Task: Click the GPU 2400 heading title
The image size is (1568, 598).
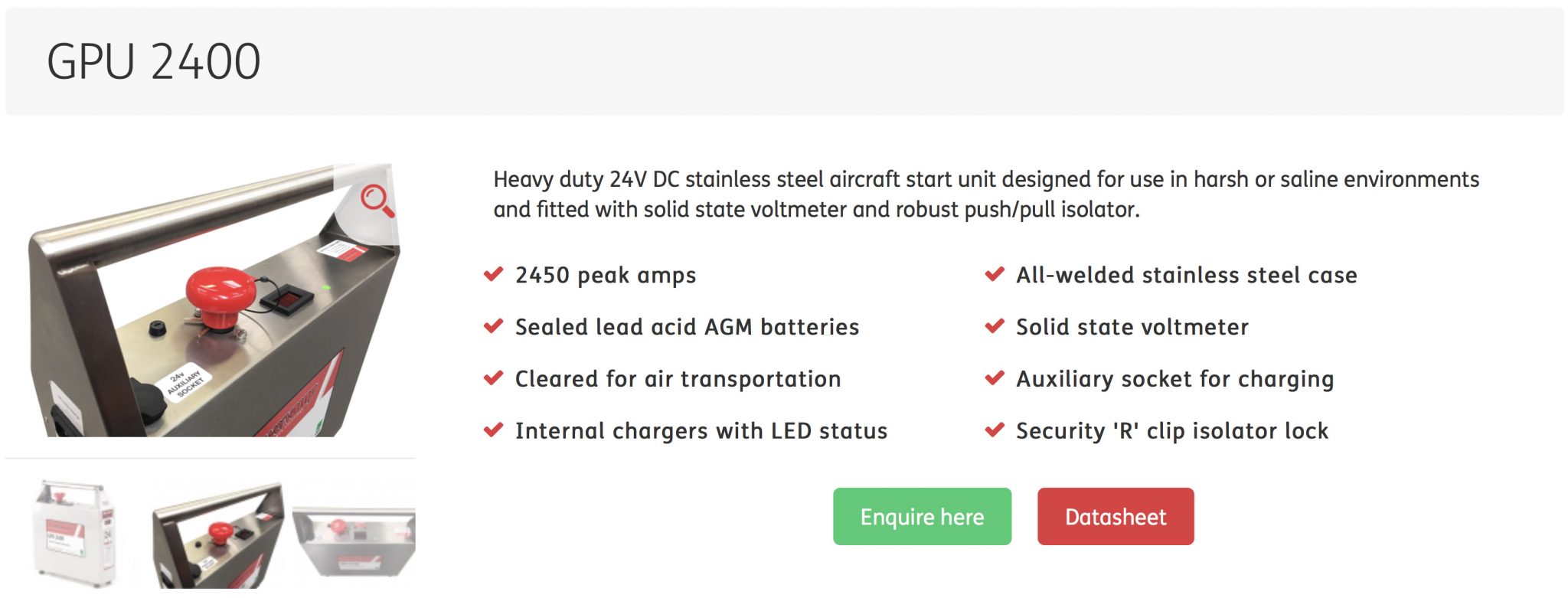Action: [154, 61]
